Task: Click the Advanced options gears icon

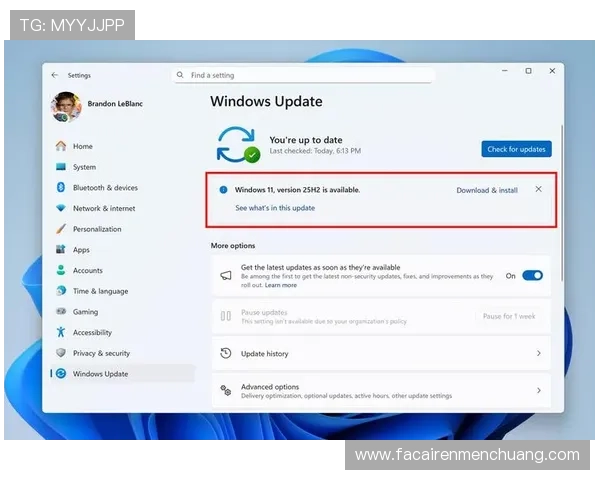Action: click(226, 390)
